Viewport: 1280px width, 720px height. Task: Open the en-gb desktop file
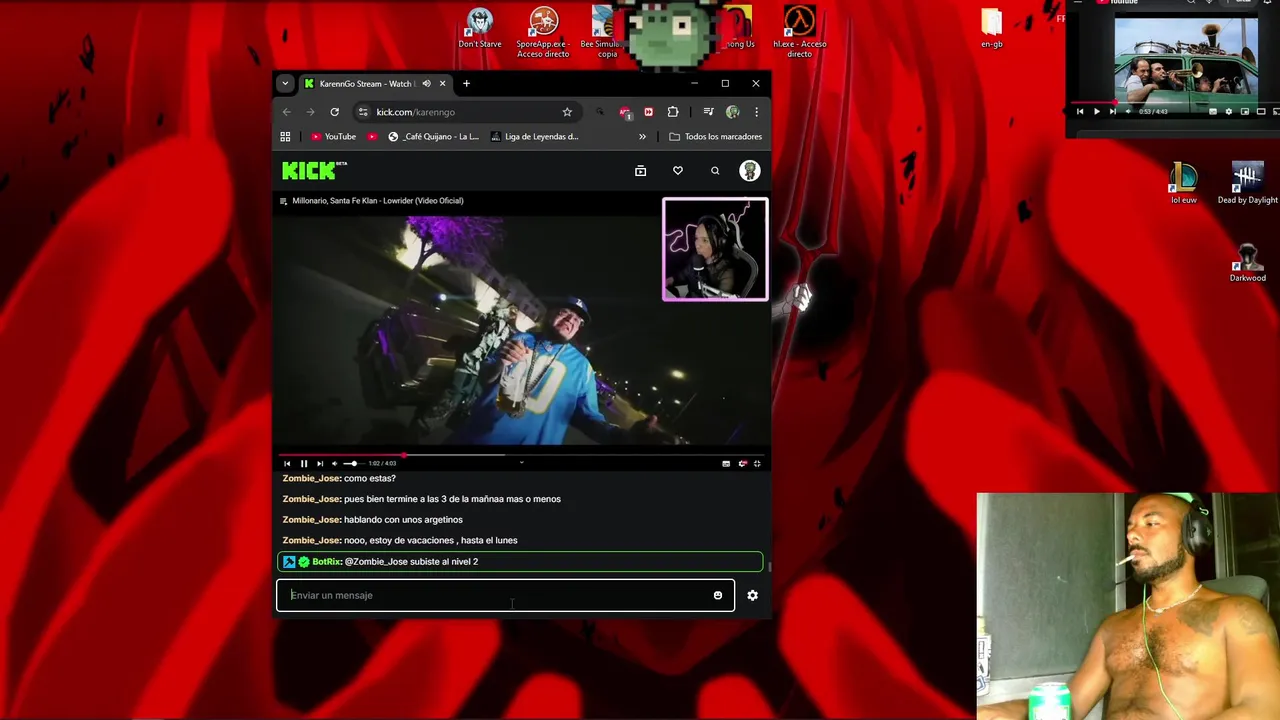(991, 28)
